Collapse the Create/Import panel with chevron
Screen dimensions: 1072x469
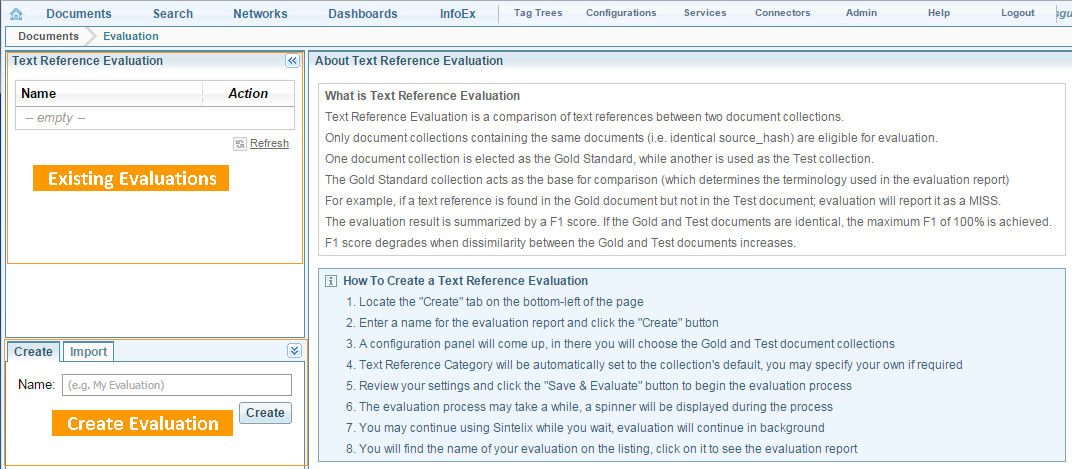tap(293, 351)
